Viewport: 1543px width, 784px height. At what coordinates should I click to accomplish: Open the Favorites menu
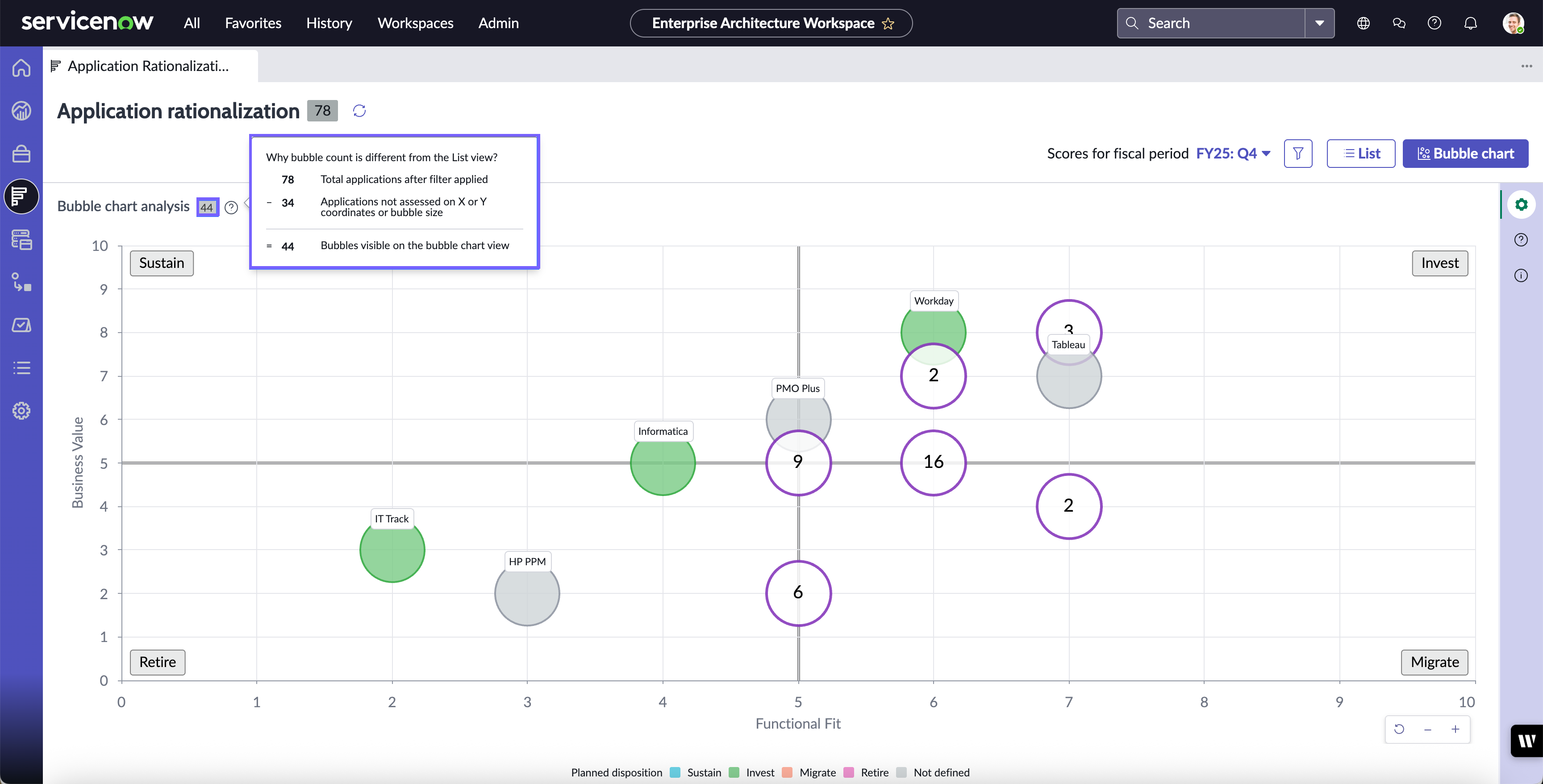[x=253, y=23]
